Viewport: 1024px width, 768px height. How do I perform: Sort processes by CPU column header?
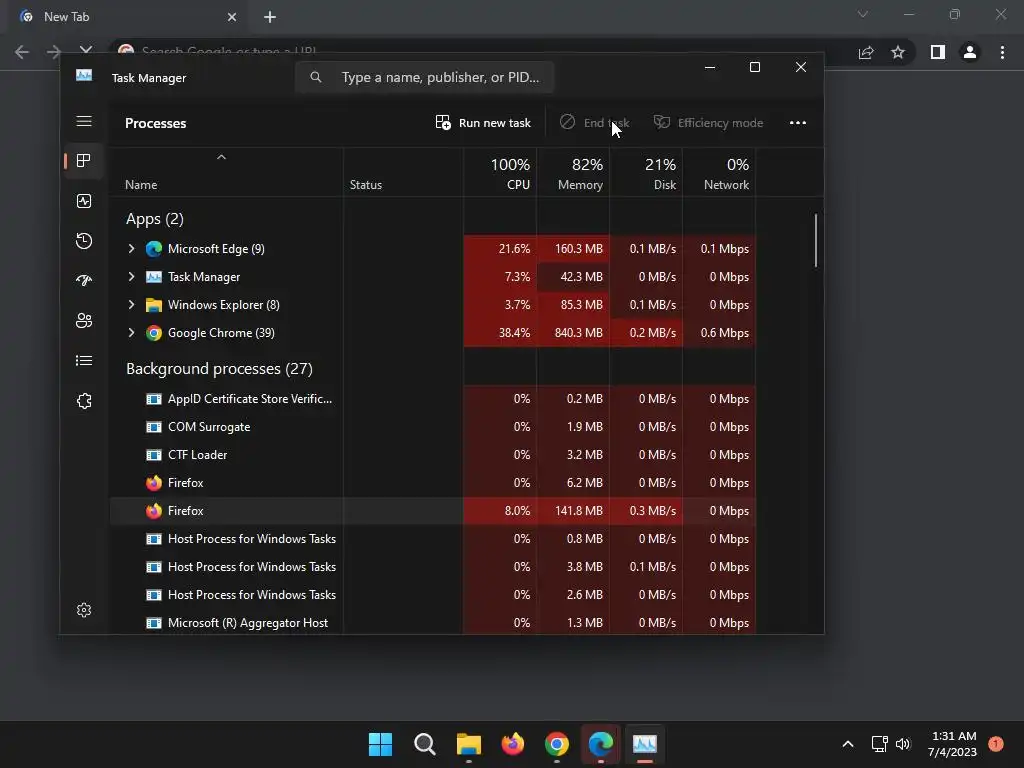[x=500, y=173]
